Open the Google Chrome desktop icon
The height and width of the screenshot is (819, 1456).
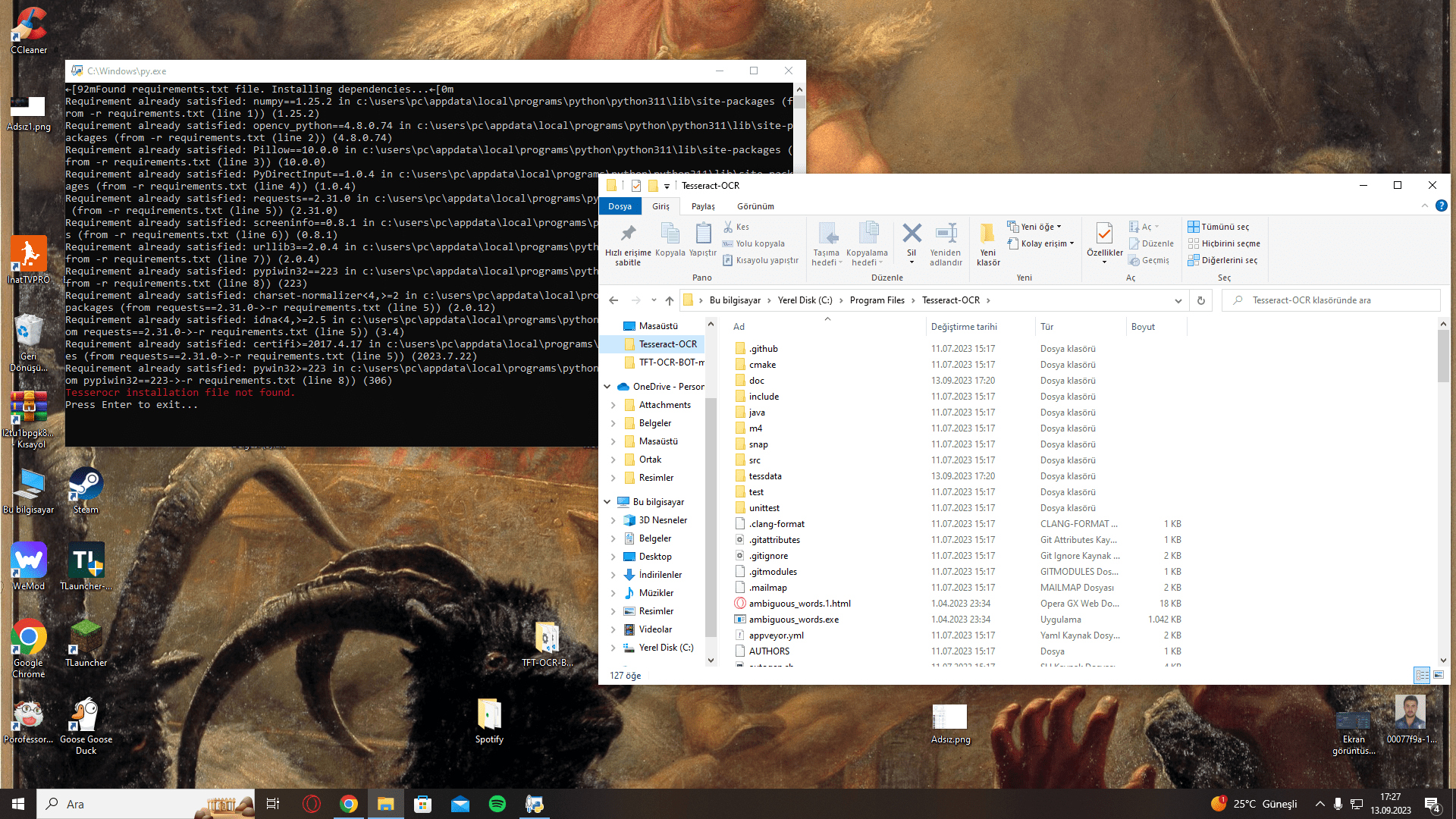pos(29,648)
